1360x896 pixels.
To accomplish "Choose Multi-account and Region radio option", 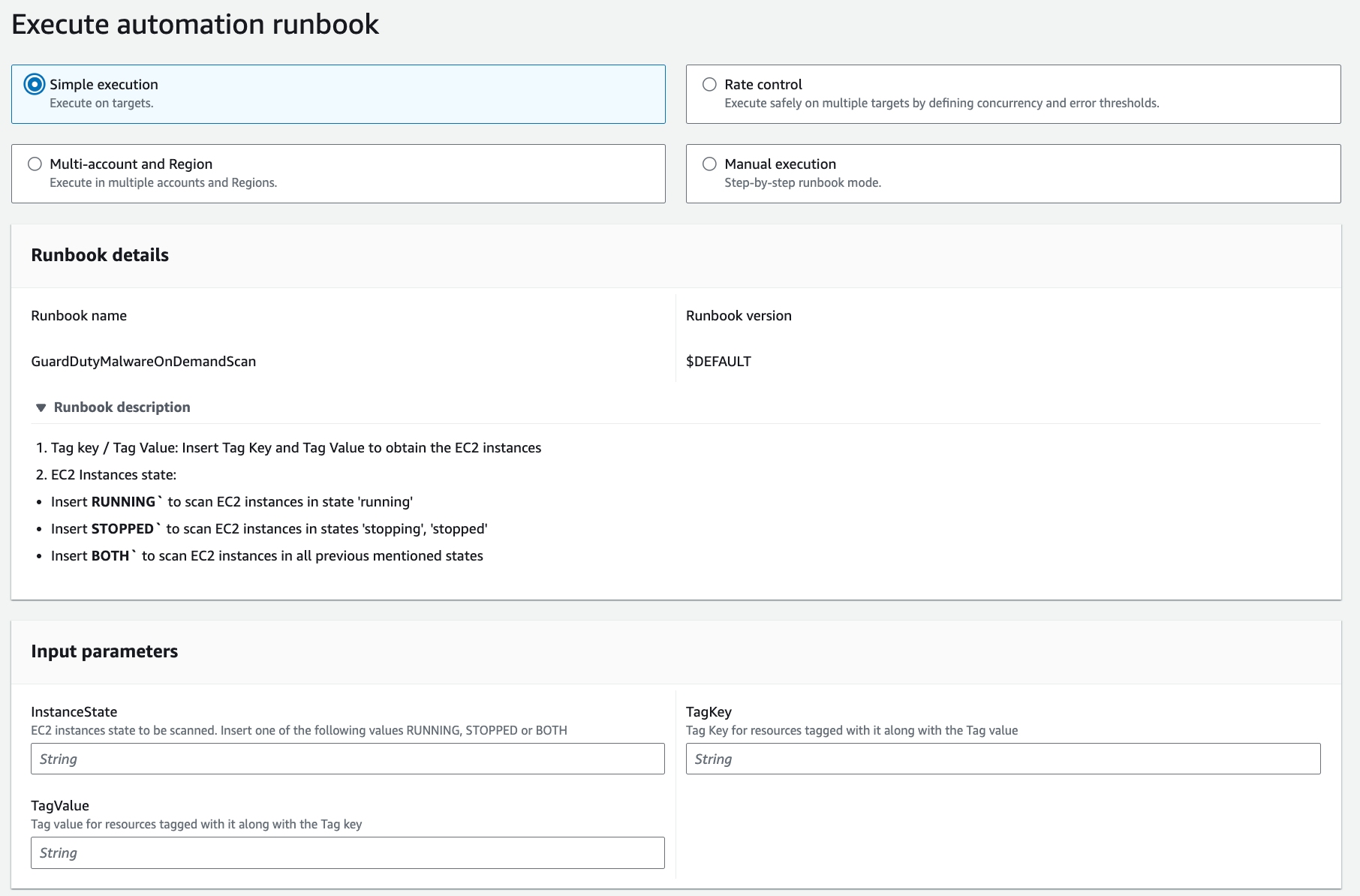I will [35, 164].
